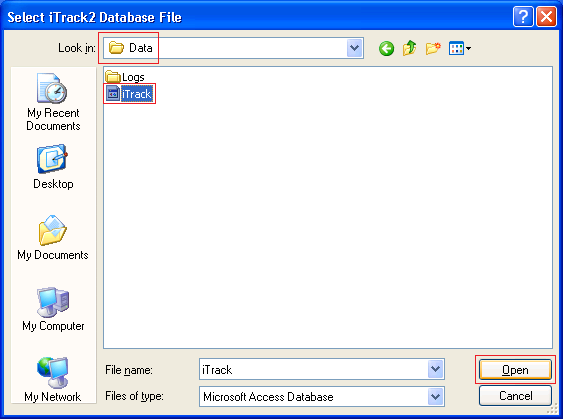
Task: Close the Select iTrack2 Database File dialog
Action: [546, 17]
